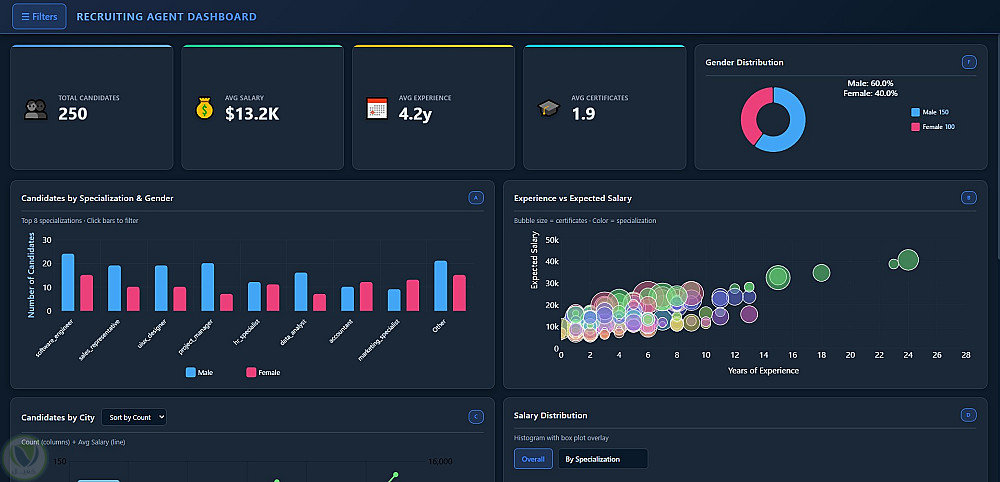This screenshot has width=1000, height=482.
Task: Toggle Male series in bar chart legend
Action: (200, 372)
